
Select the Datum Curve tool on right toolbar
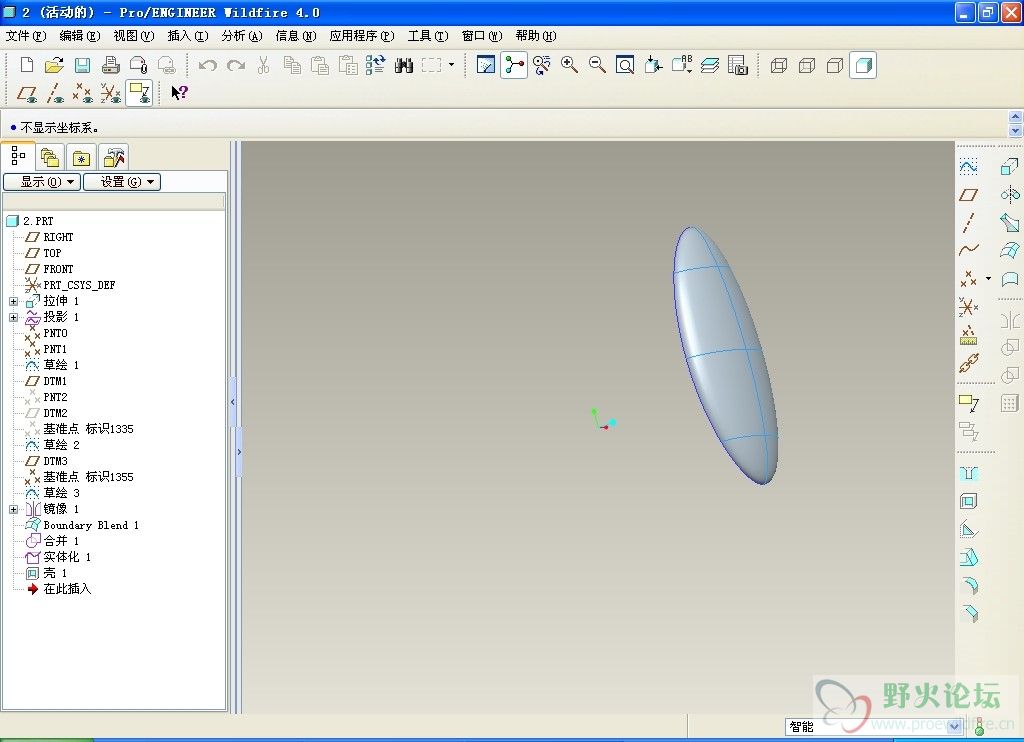(968, 250)
